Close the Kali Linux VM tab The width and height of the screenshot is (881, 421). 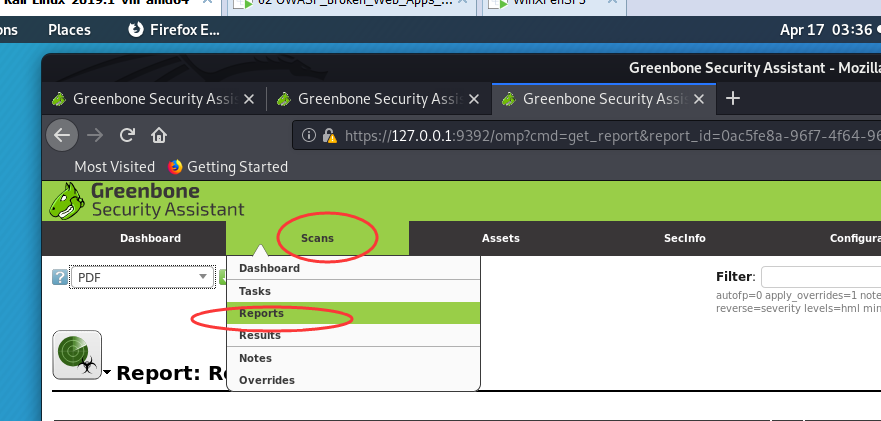pyautogui.click(x=207, y=2)
